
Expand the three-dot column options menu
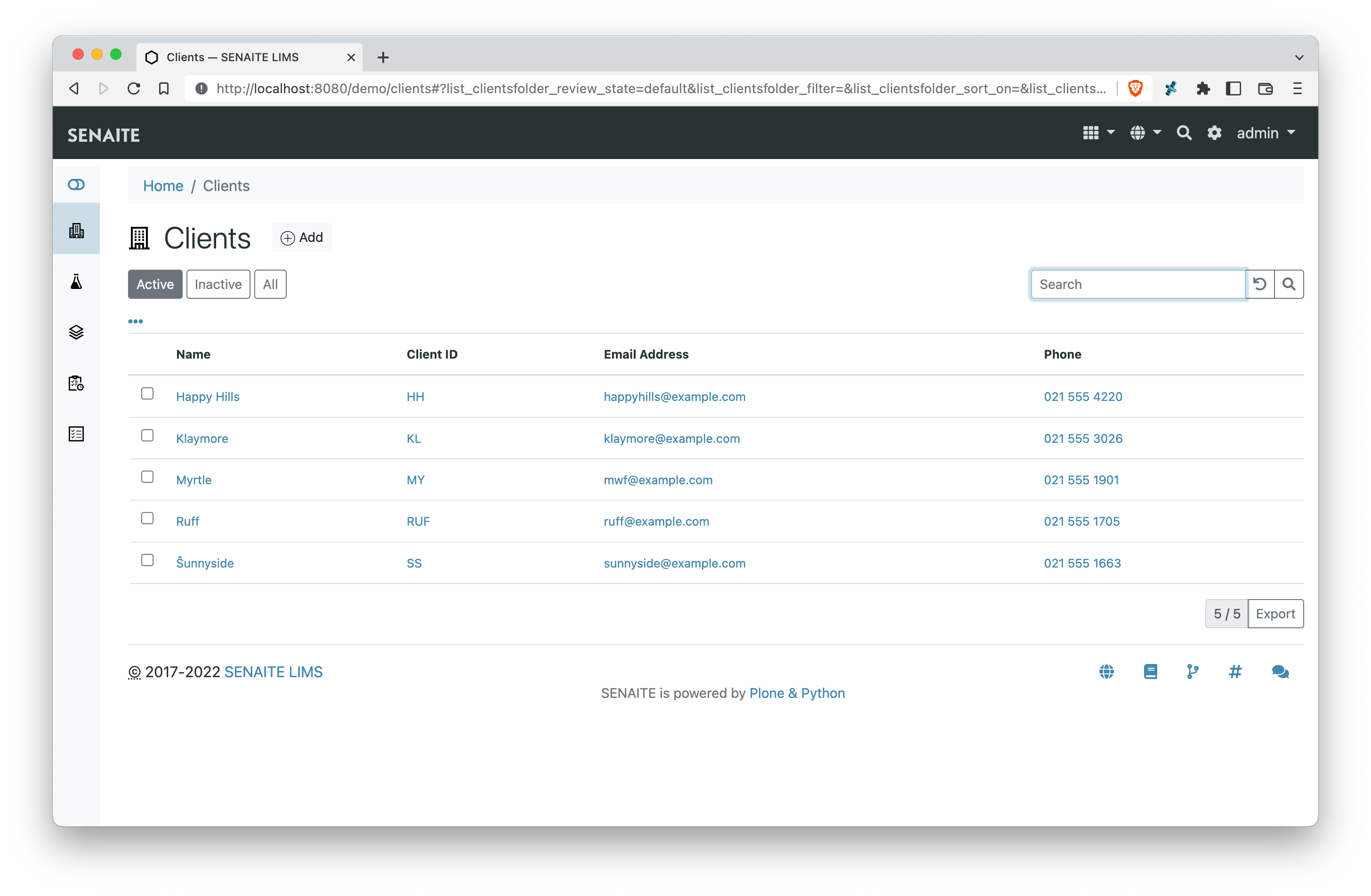[x=136, y=321]
